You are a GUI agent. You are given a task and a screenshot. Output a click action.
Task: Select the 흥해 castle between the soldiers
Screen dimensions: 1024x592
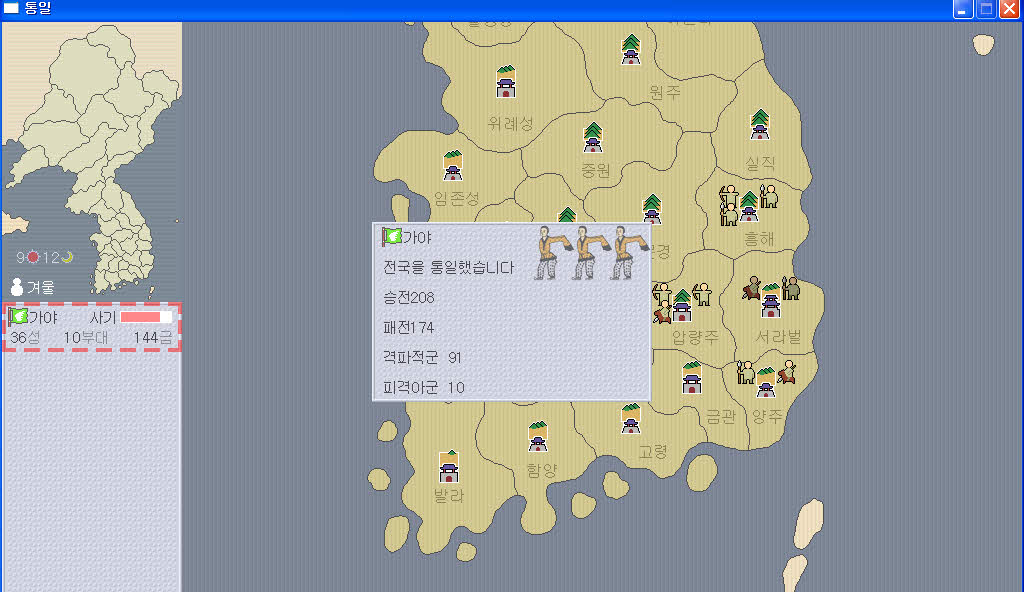coord(749,206)
